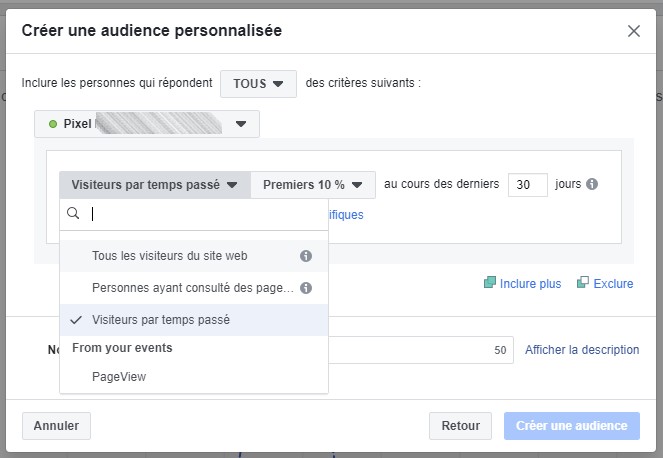663x458 pixels.
Task: Click the 'Annuler' button
Action: pyautogui.click(x=56, y=425)
